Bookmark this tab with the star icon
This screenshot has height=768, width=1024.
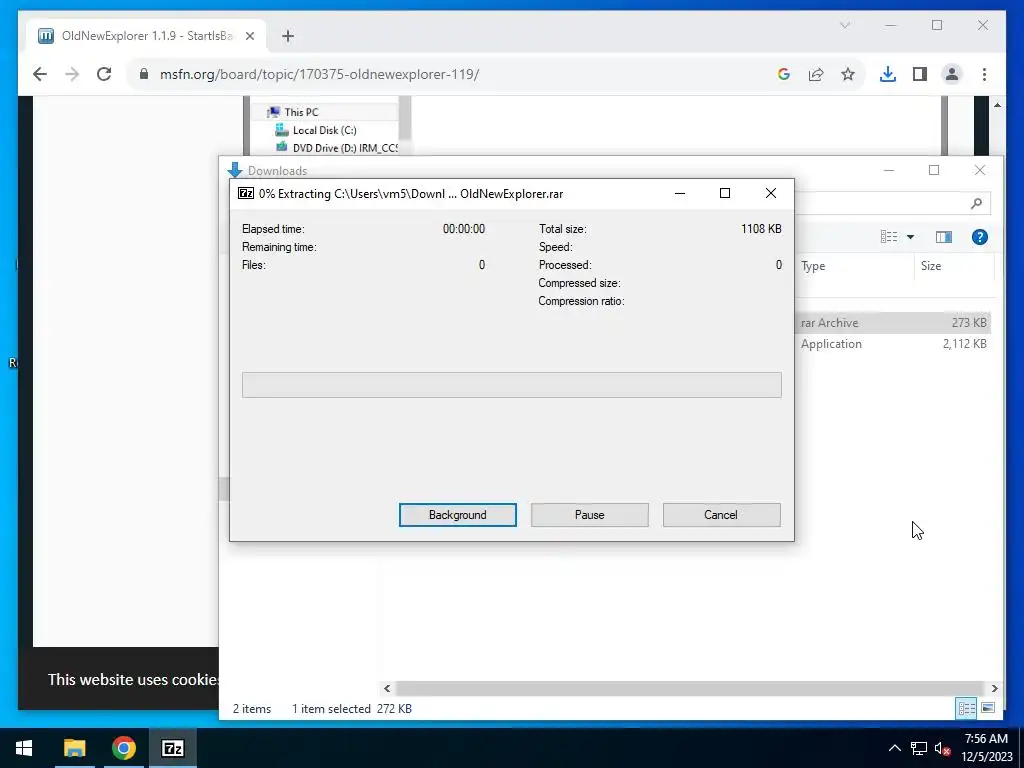pos(848,74)
